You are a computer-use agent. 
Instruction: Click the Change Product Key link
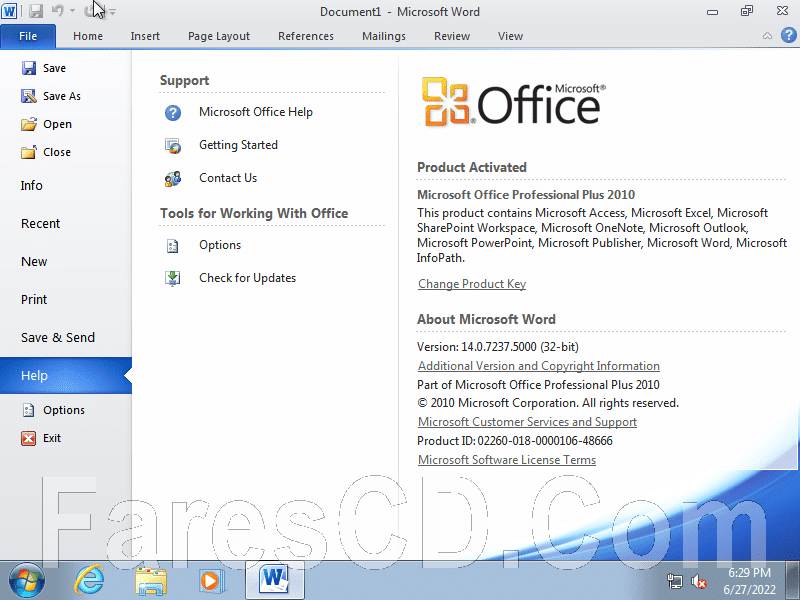pos(472,284)
